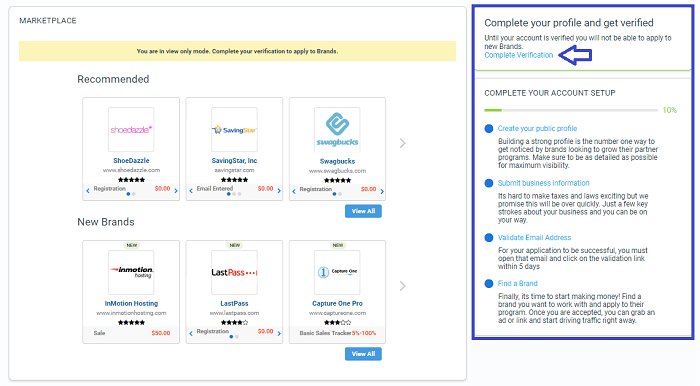Image resolution: width=700 pixels, height=386 pixels.
Task: Click the bullet beside Validate Email Address
Action: click(x=489, y=237)
